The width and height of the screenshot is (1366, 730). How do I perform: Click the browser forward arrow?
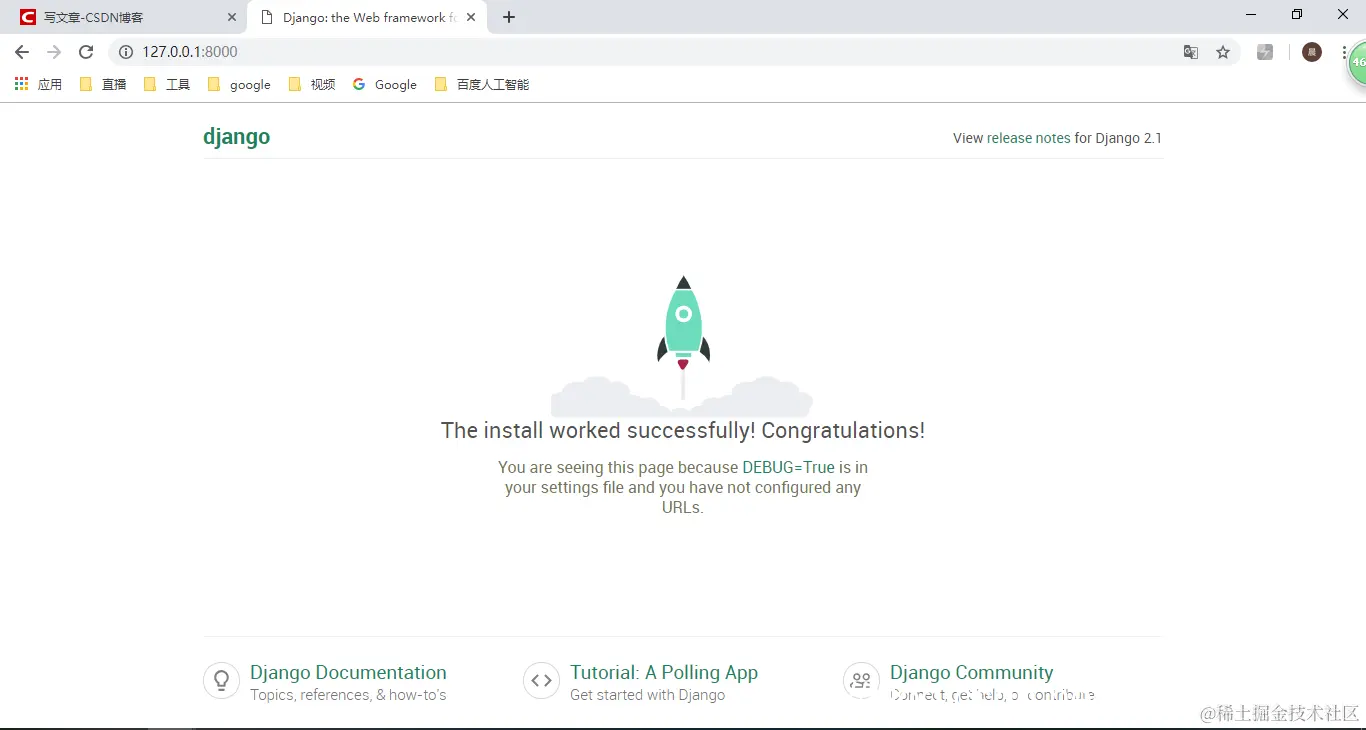54,52
